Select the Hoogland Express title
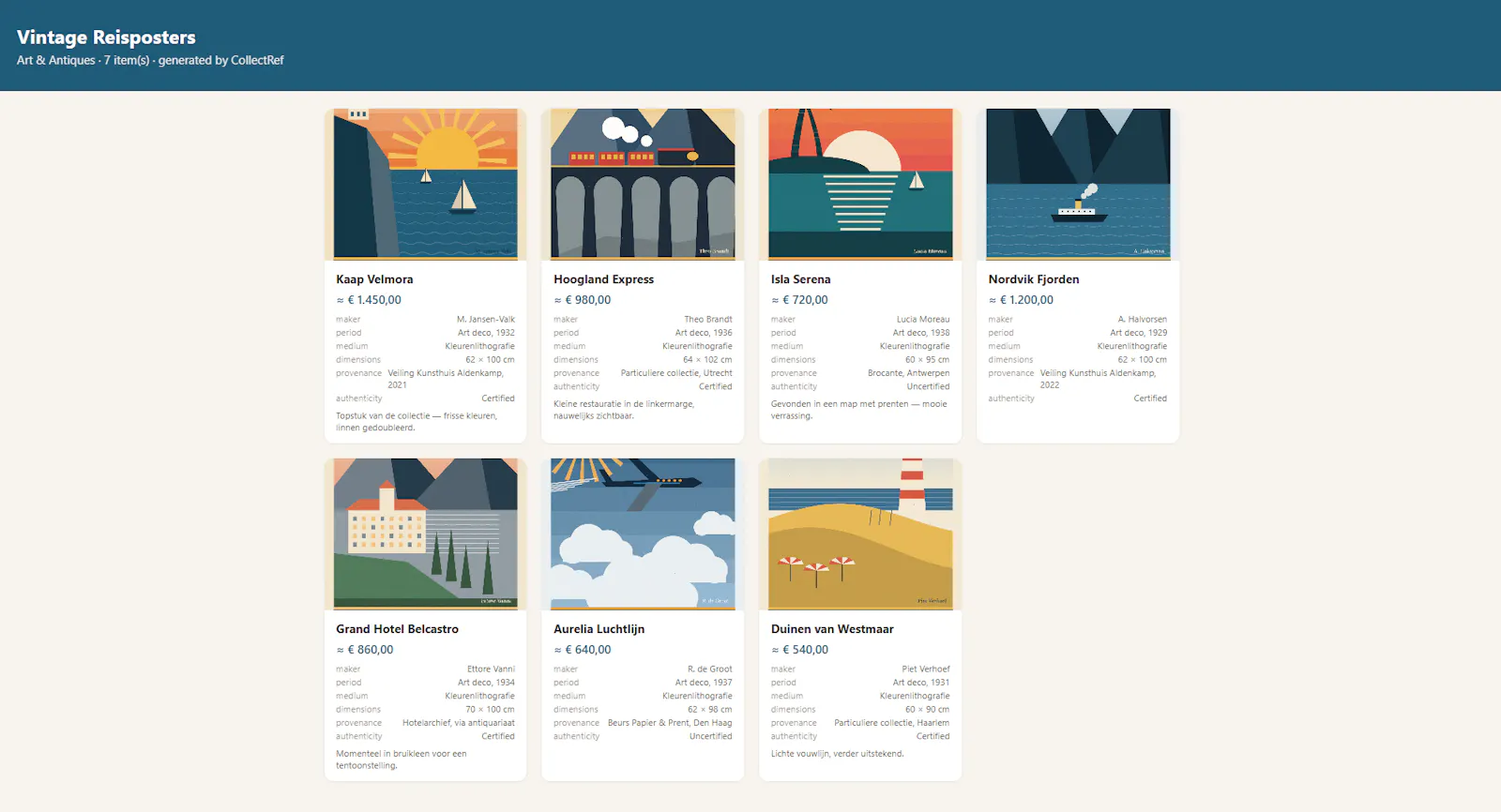The image size is (1501, 812). click(x=603, y=279)
